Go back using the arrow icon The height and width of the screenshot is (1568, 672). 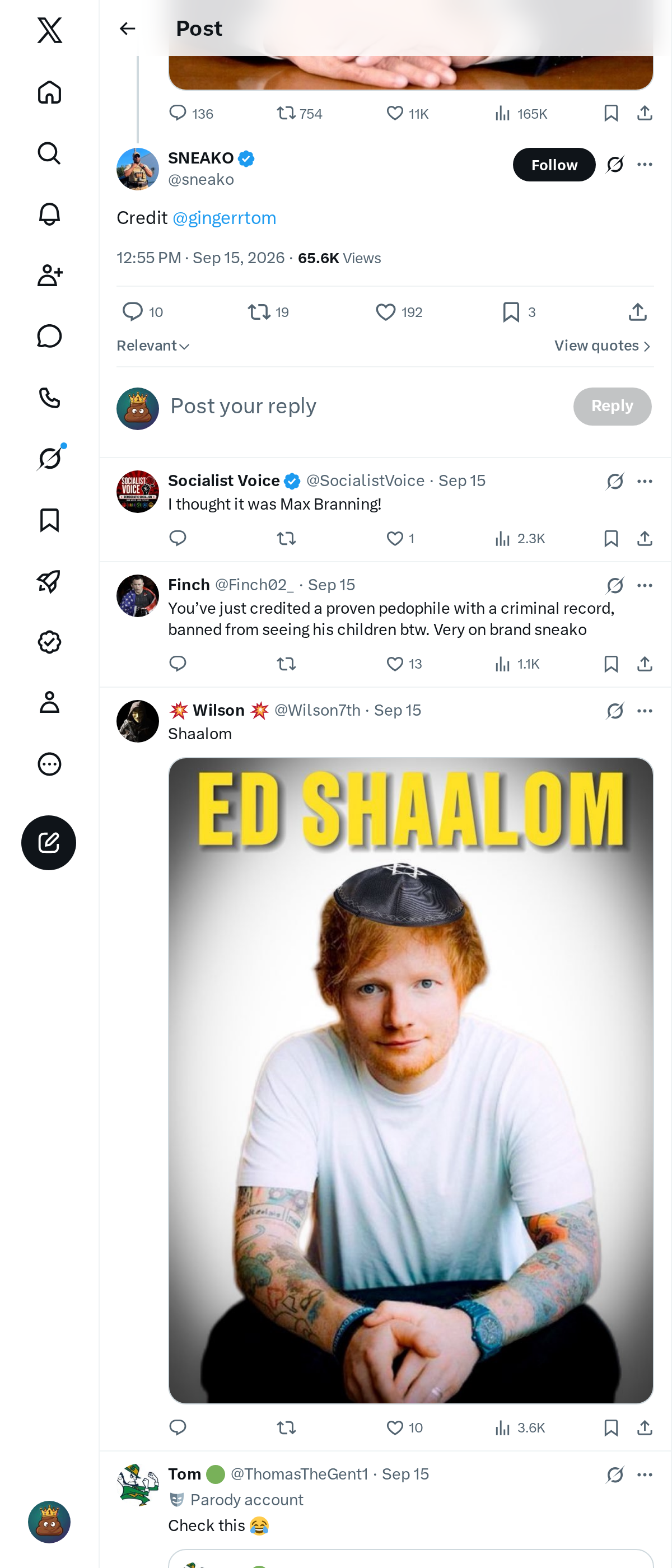click(127, 29)
